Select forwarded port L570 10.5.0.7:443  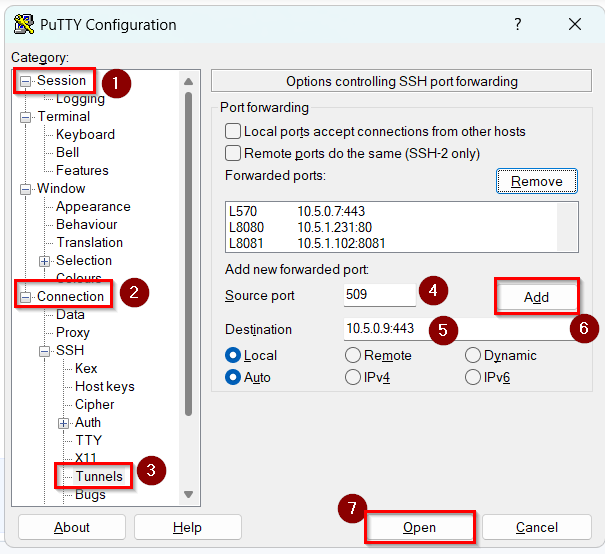[391, 211]
